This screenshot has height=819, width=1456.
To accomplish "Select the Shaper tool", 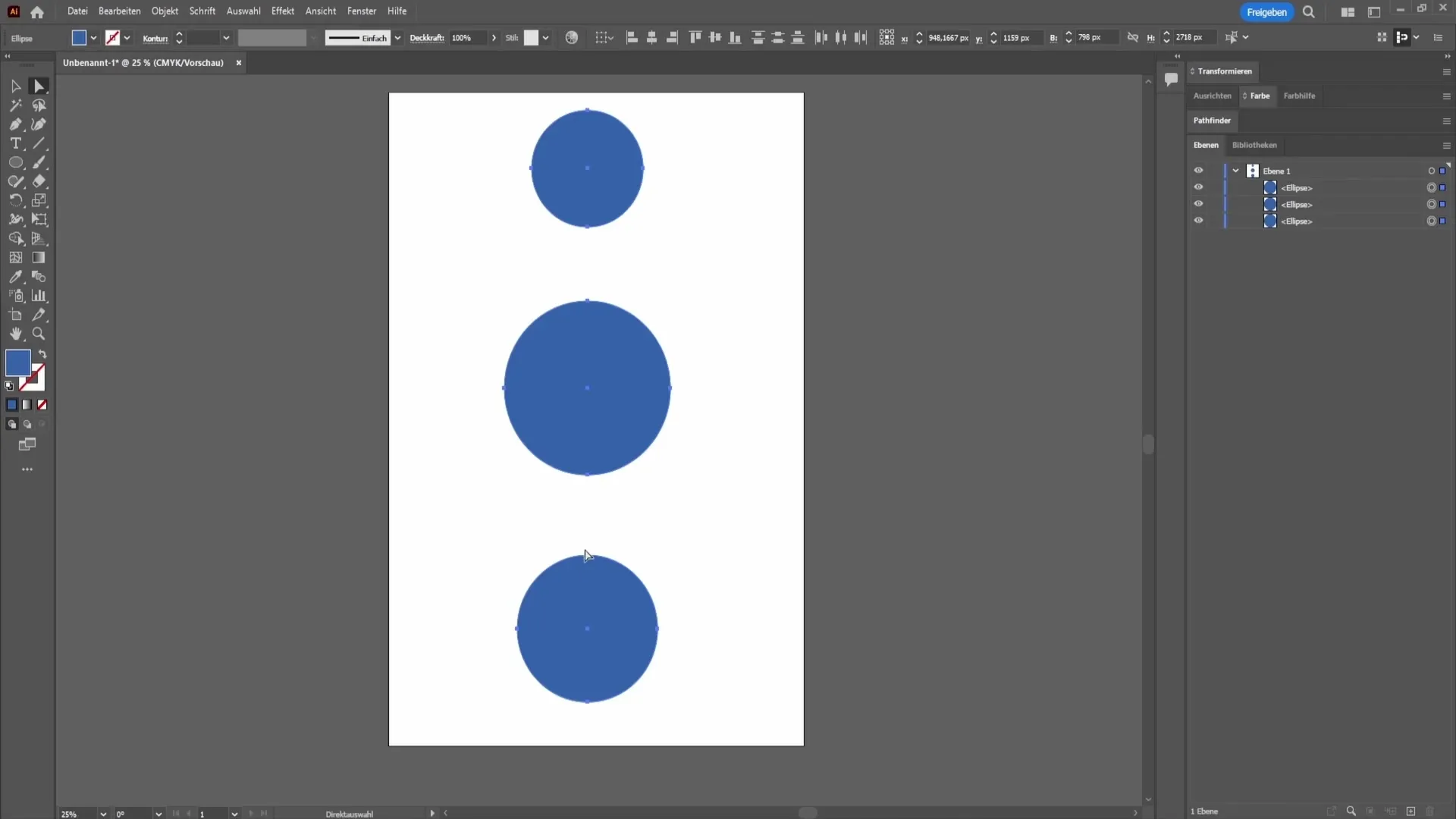I will point(15,181).
